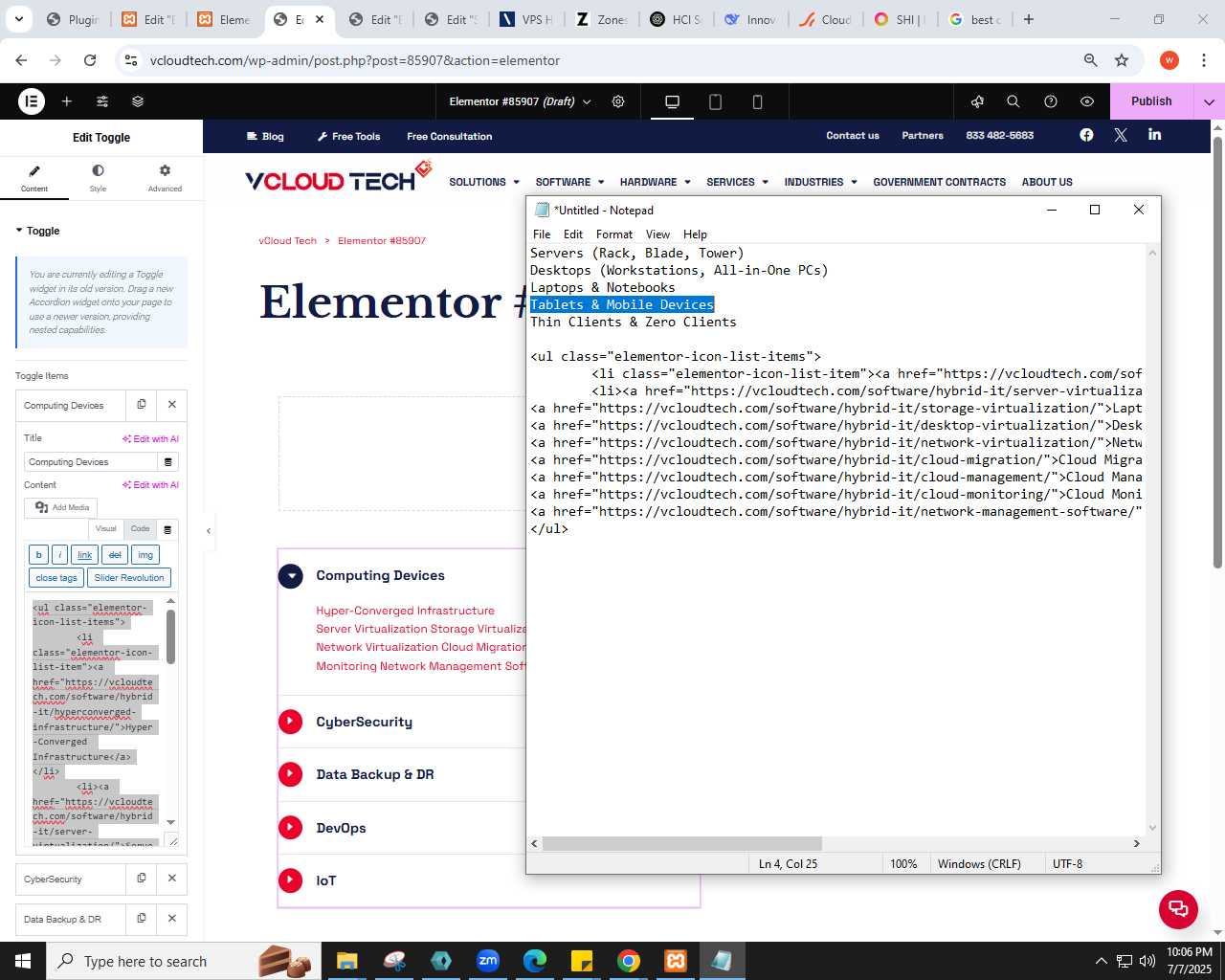Expand the CyberSecurity toggle in preview
This screenshot has height=980, width=1225.
[x=291, y=722]
